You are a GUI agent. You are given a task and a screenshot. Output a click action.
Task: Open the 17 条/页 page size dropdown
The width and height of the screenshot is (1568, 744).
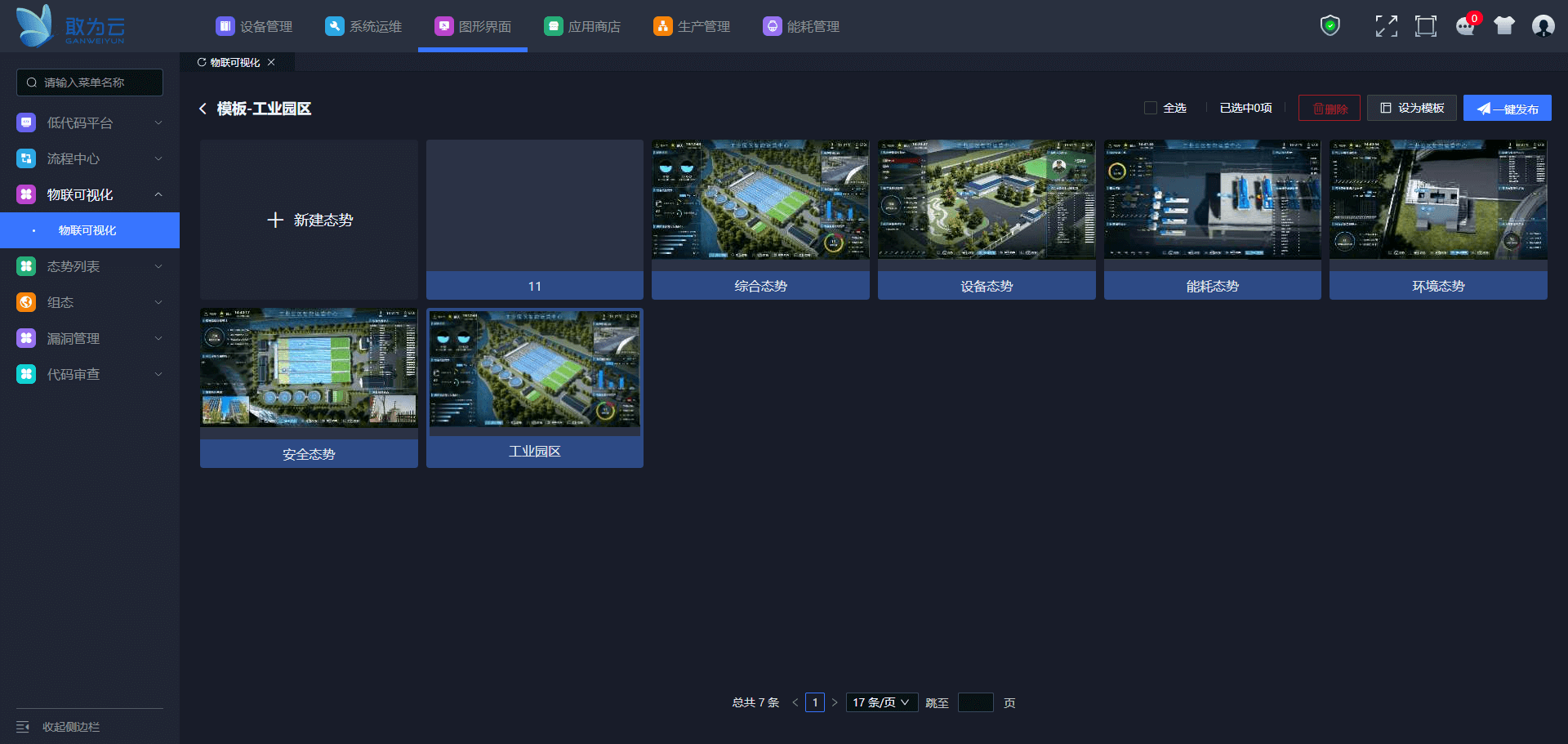[x=882, y=702]
